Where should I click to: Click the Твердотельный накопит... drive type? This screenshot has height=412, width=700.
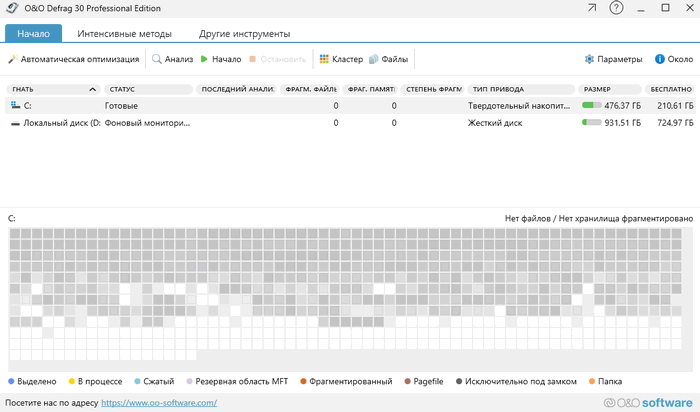519,106
